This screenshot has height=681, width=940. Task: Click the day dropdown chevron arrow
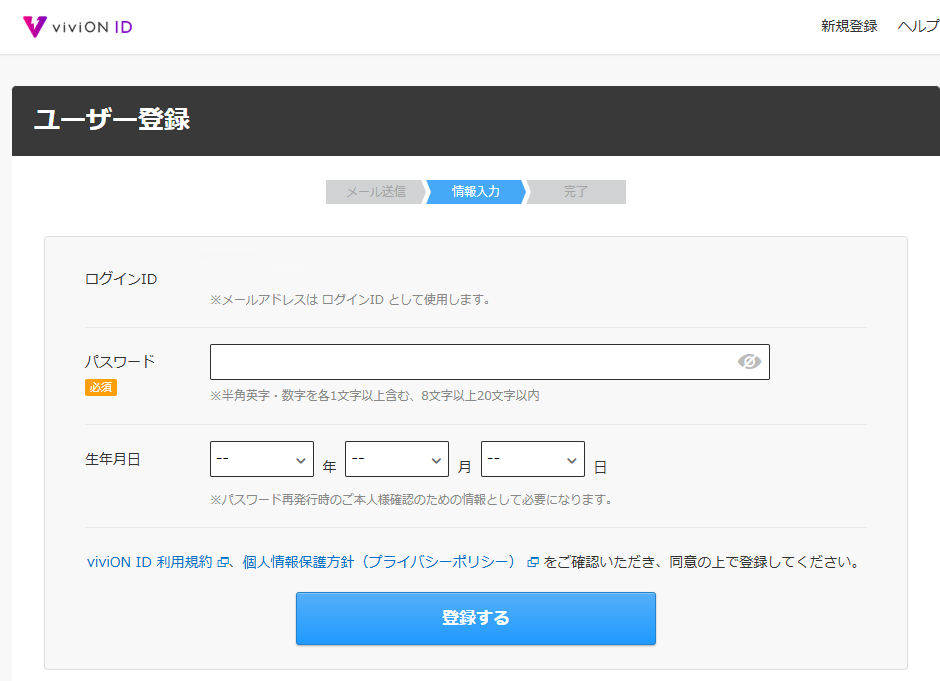tap(572, 460)
